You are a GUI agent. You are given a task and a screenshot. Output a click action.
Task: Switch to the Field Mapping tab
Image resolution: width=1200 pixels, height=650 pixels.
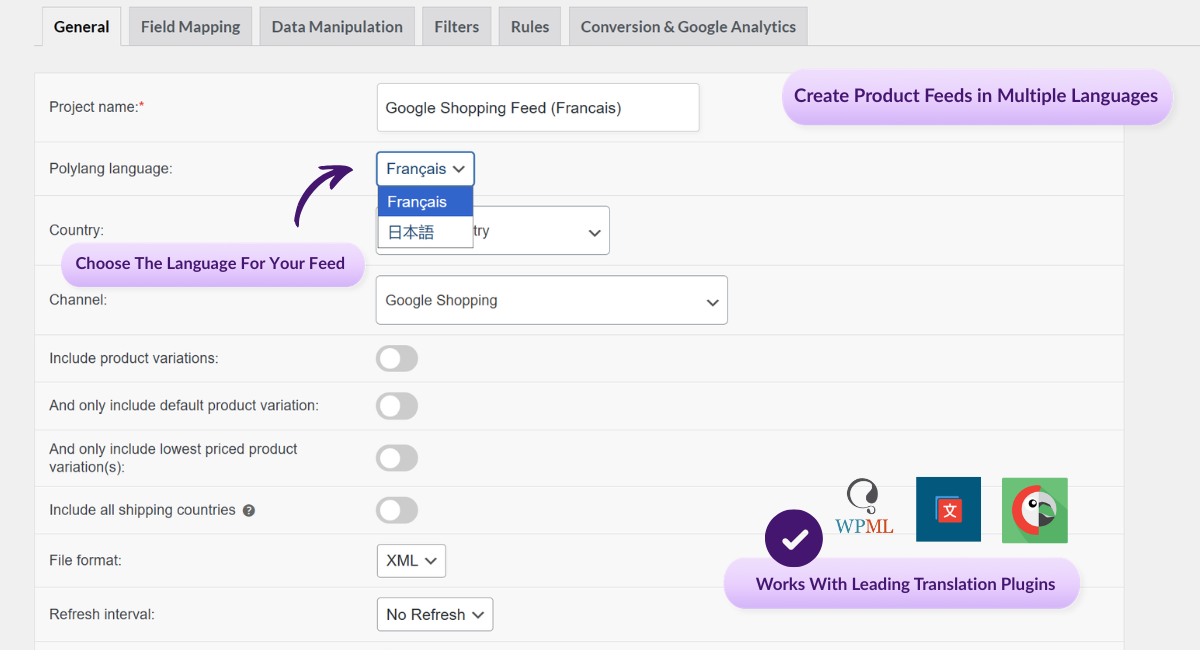point(190,27)
